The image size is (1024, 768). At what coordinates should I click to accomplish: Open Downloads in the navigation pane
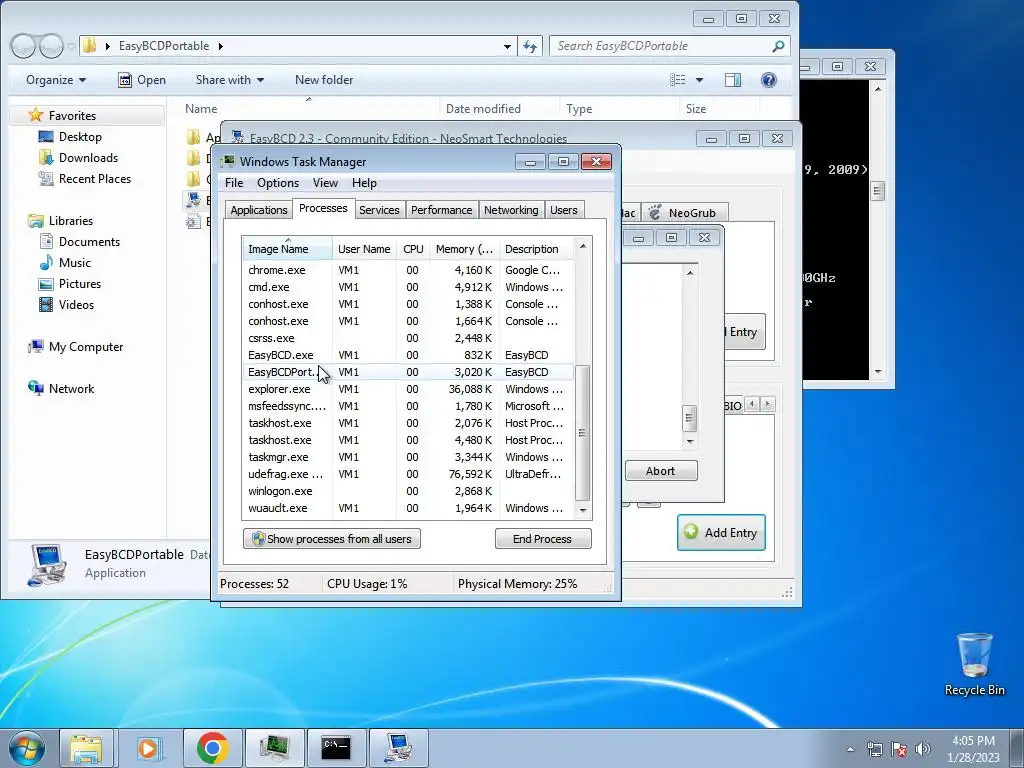88,157
